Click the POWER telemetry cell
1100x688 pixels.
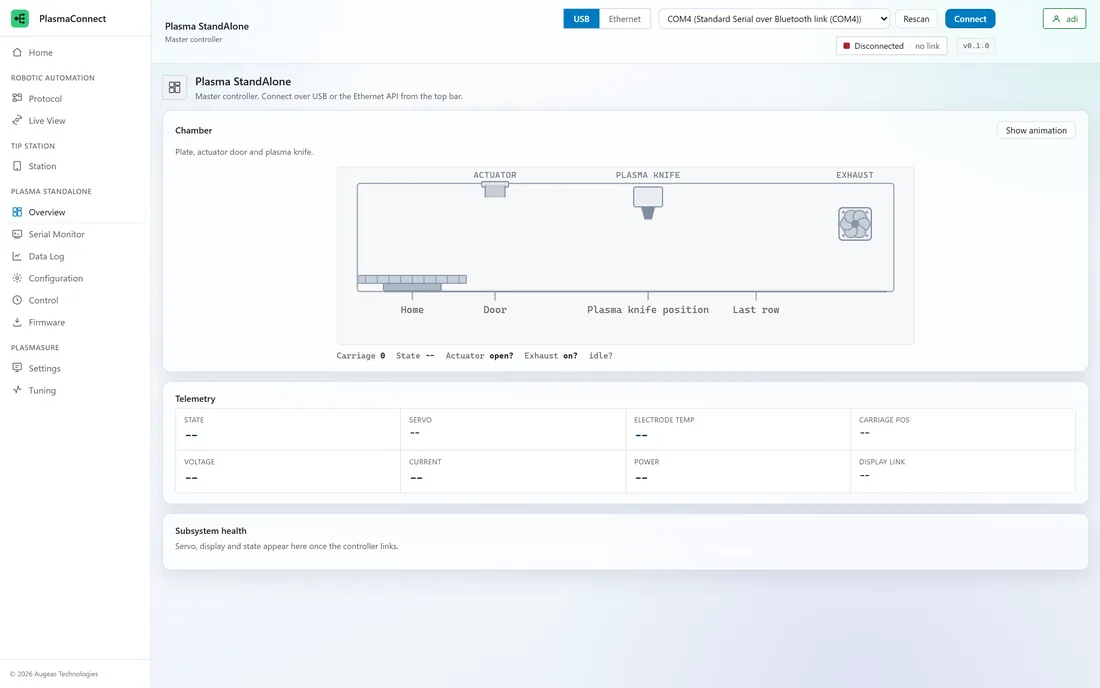coord(738,471)
